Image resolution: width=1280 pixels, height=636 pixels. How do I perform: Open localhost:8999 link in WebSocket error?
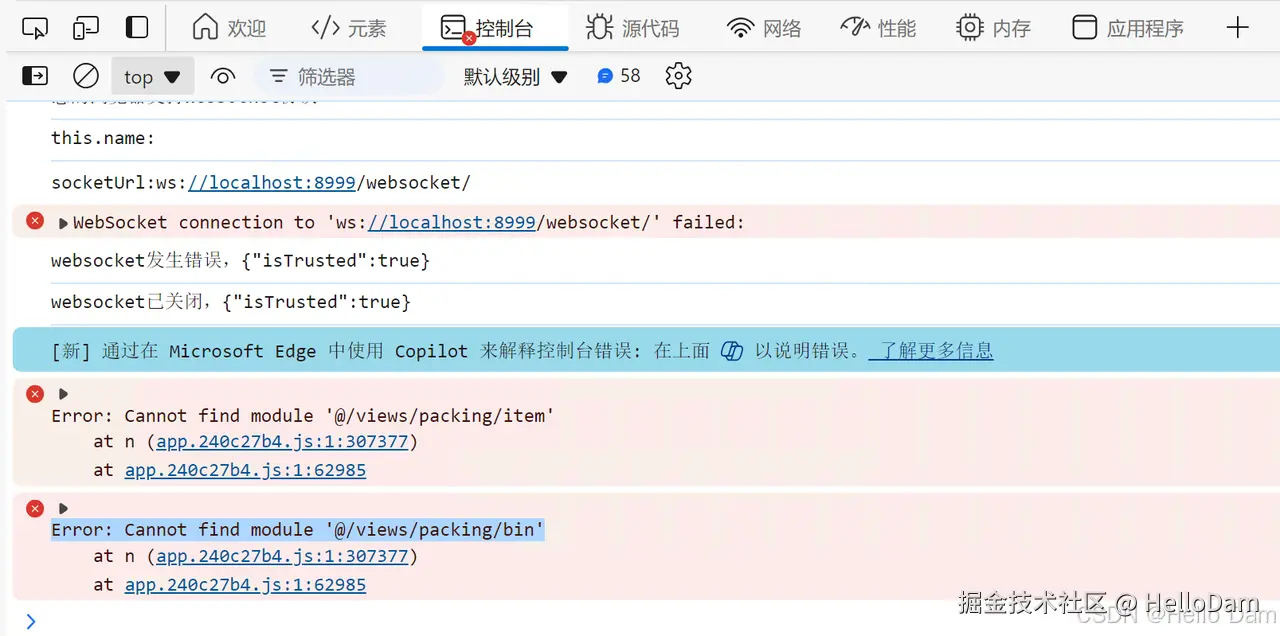click(452, 222)
